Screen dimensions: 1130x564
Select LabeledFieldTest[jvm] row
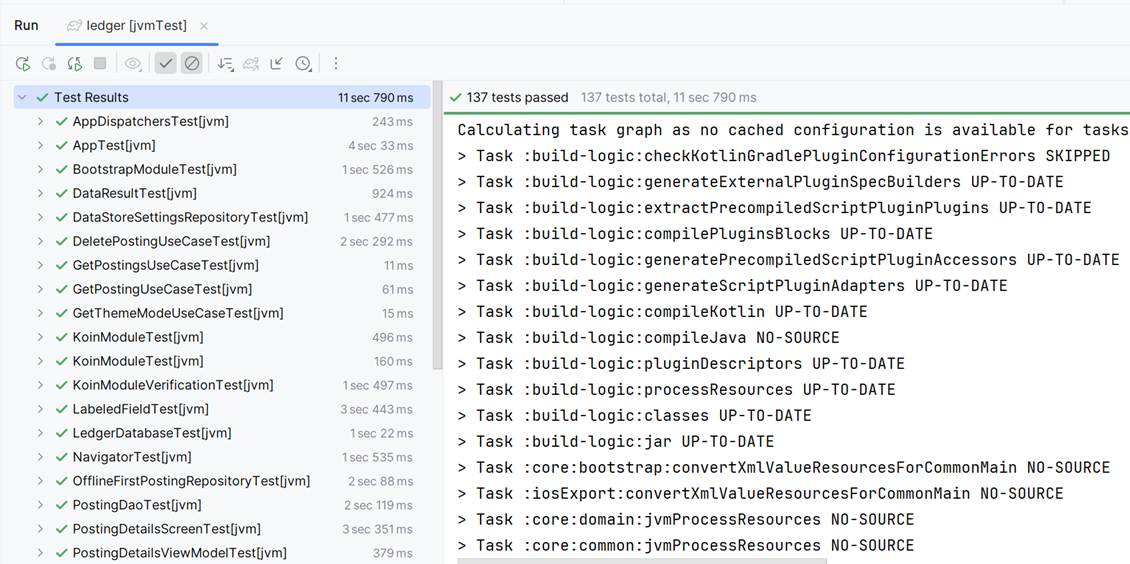coord(222,409)
